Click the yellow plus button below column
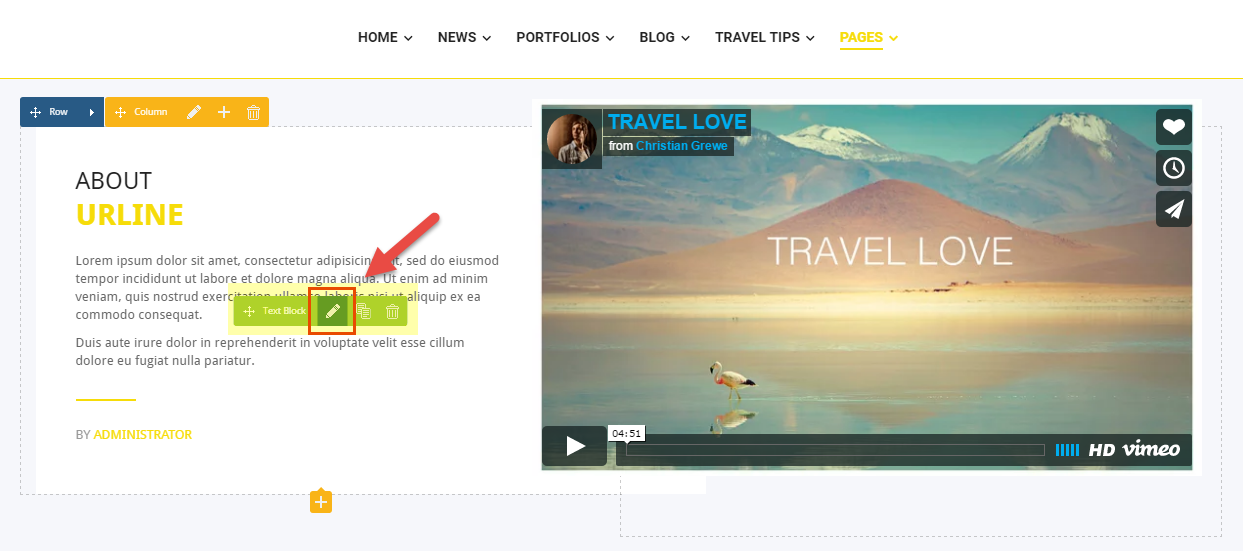 (x=320, y=502)
